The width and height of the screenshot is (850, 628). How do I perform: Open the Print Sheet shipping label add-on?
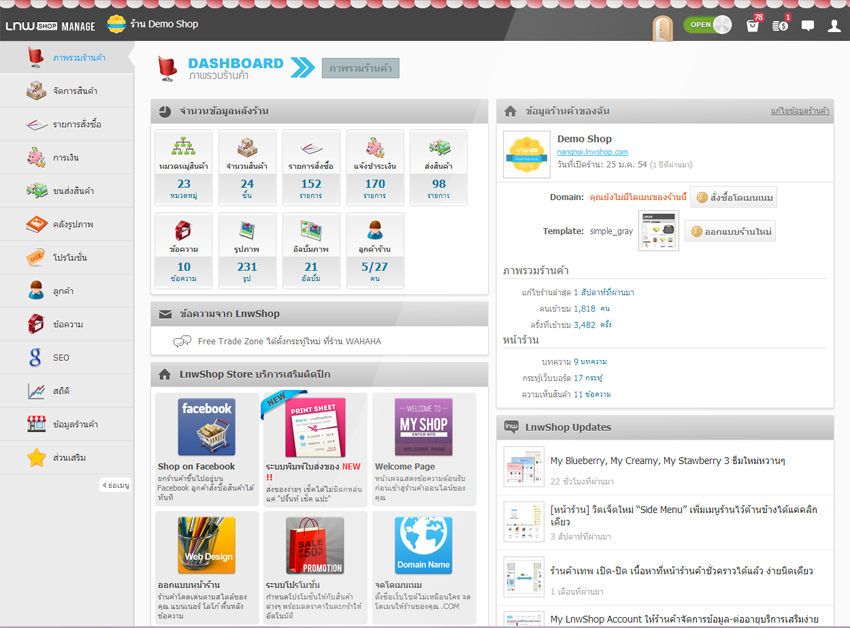[315, 450]
